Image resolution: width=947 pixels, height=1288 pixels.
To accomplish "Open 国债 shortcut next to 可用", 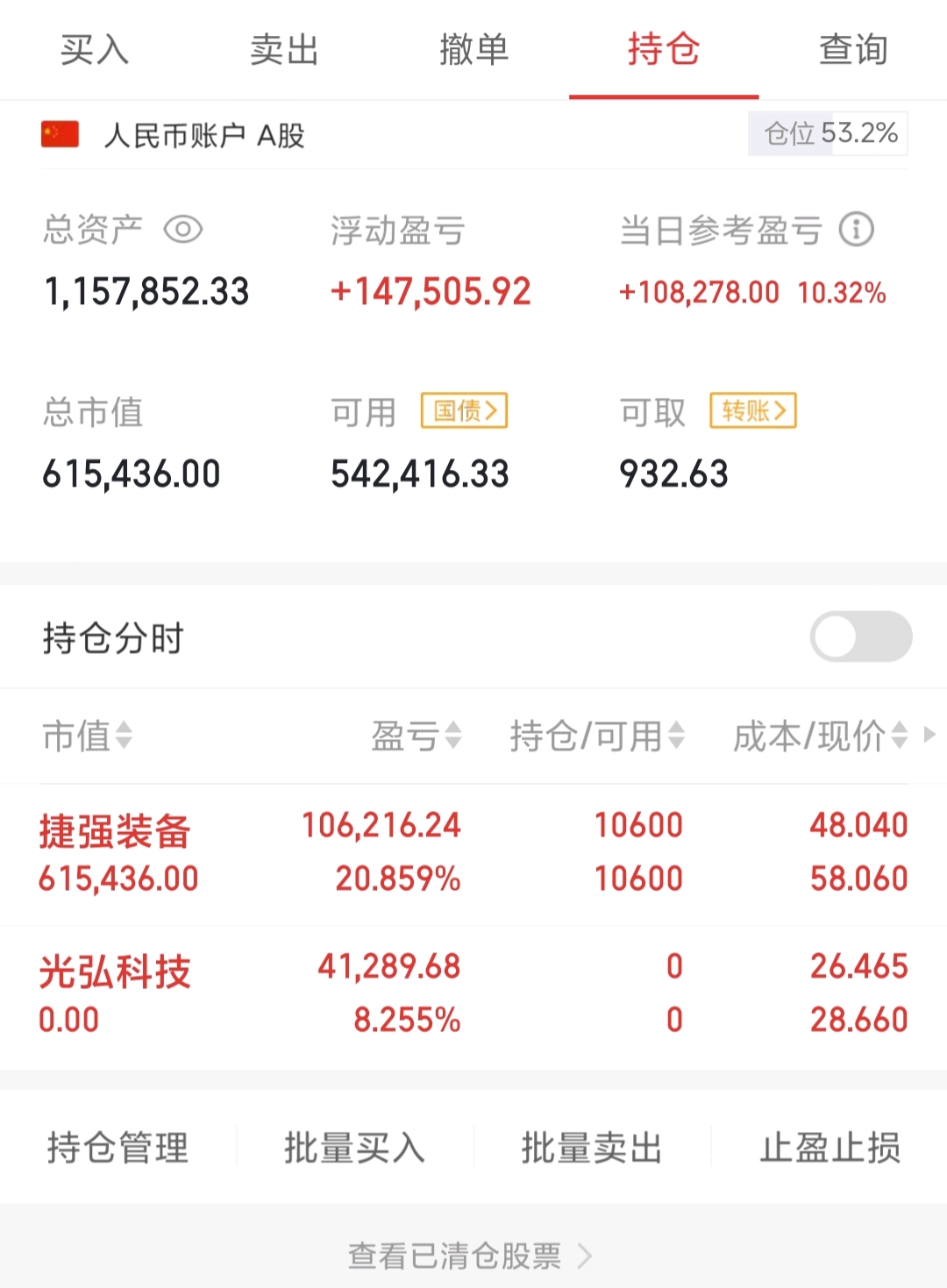I will (x=464, y=410).
